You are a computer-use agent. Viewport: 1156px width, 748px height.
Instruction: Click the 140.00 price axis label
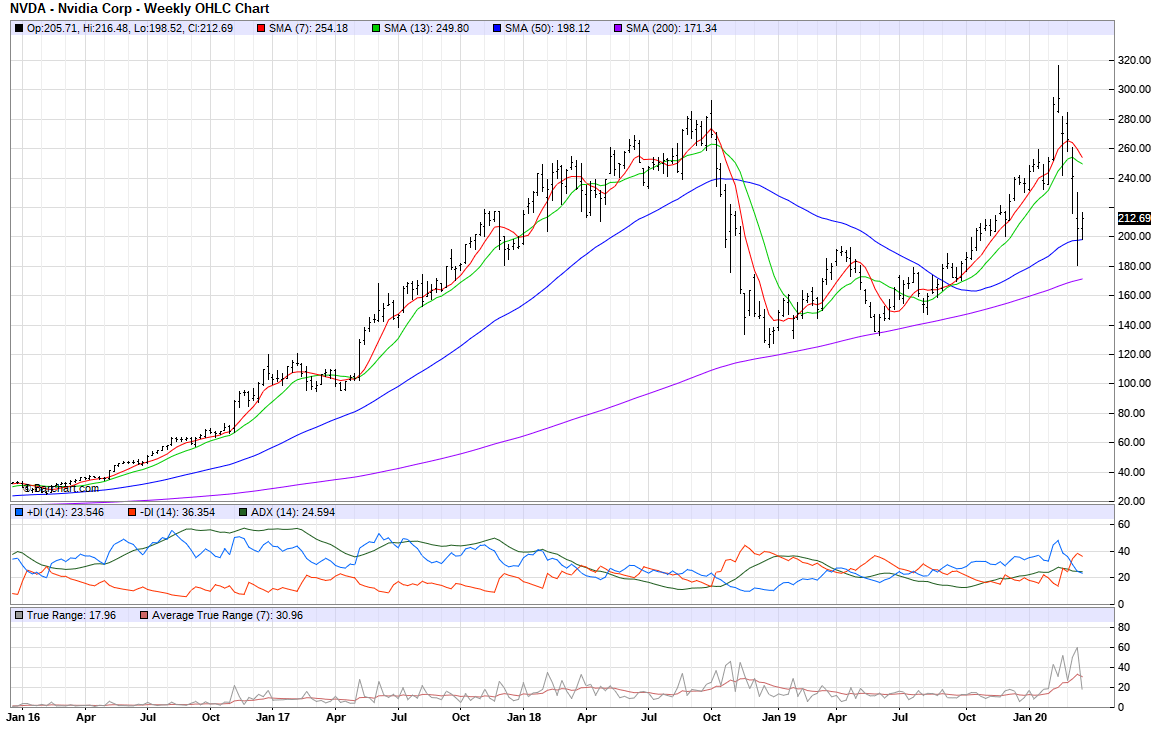point(1134,325)
